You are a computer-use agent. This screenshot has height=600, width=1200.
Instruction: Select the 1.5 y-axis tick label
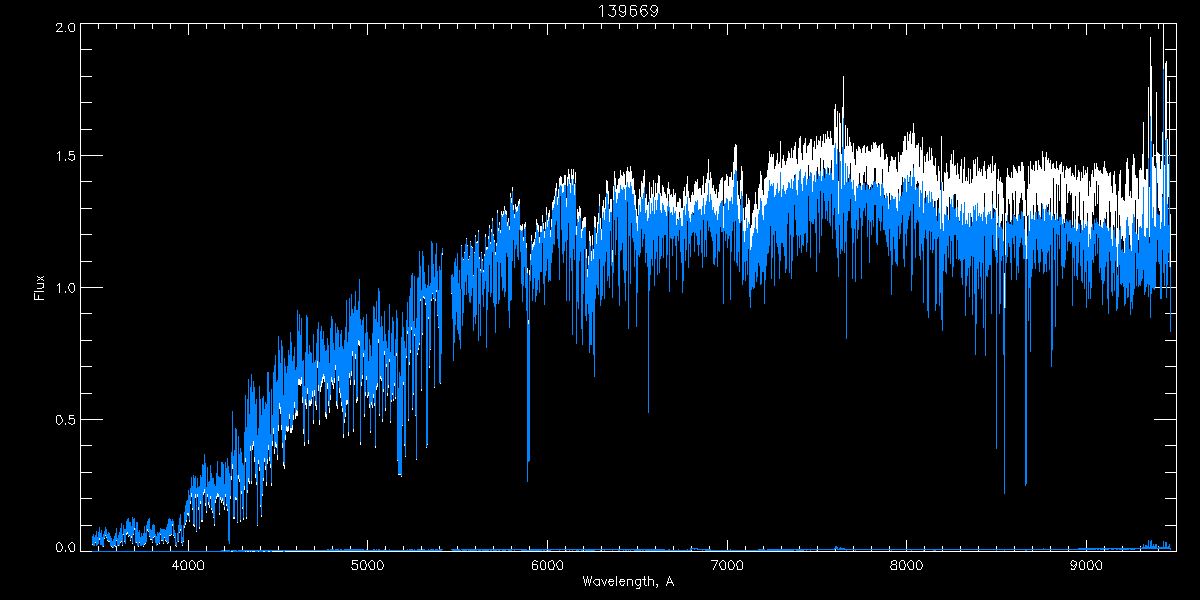point(66,157)
